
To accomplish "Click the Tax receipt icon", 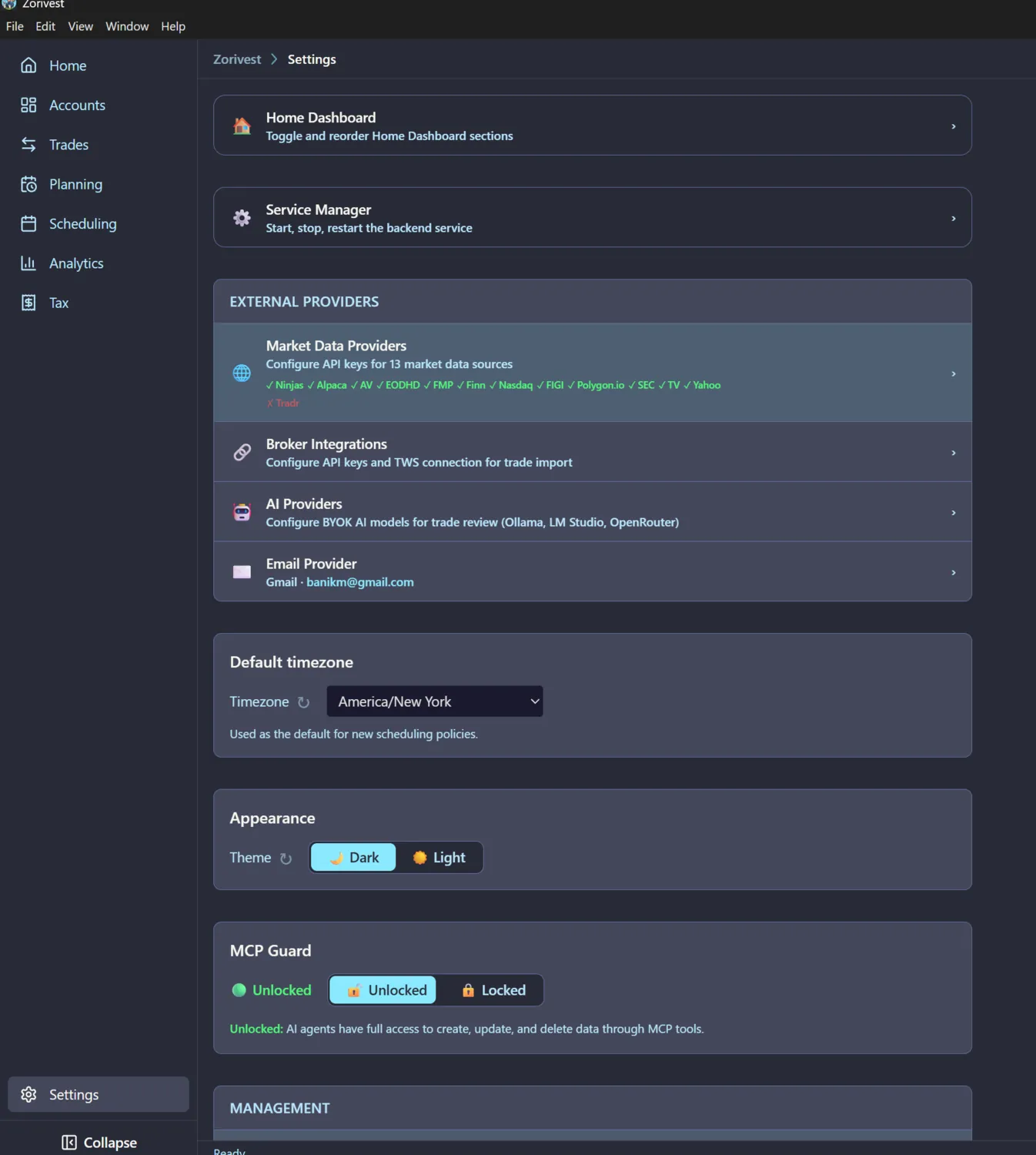I will 28,303.
